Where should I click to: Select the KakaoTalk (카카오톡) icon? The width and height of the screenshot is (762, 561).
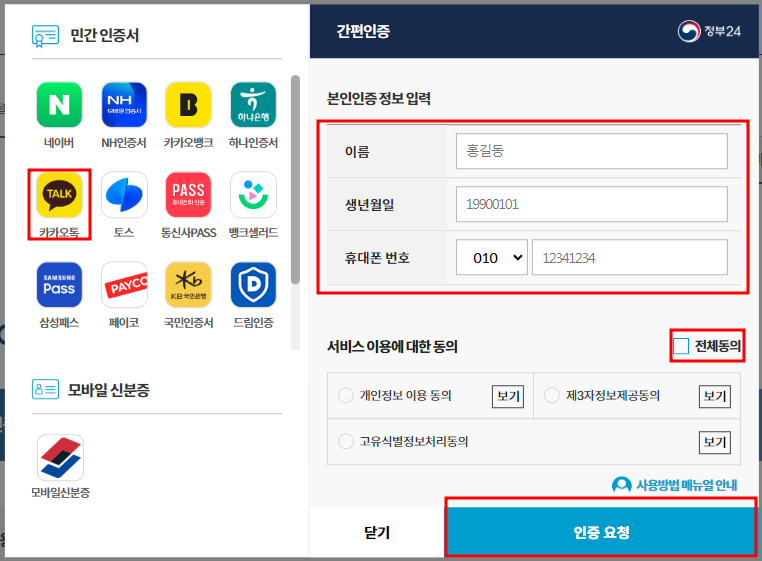[59, 195]
